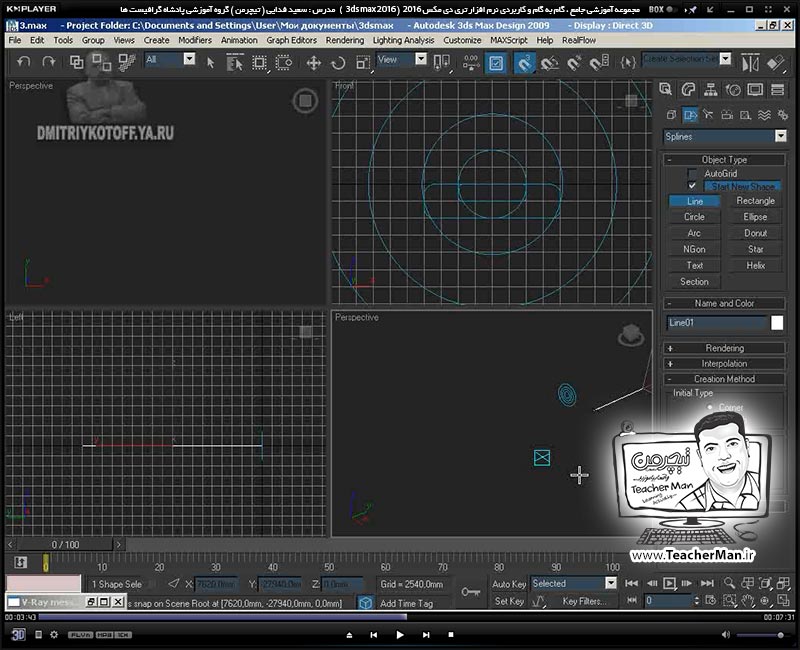The image size is (800, 650).
Task: Click the Key Filters button
Action: [x=584, y=601]
